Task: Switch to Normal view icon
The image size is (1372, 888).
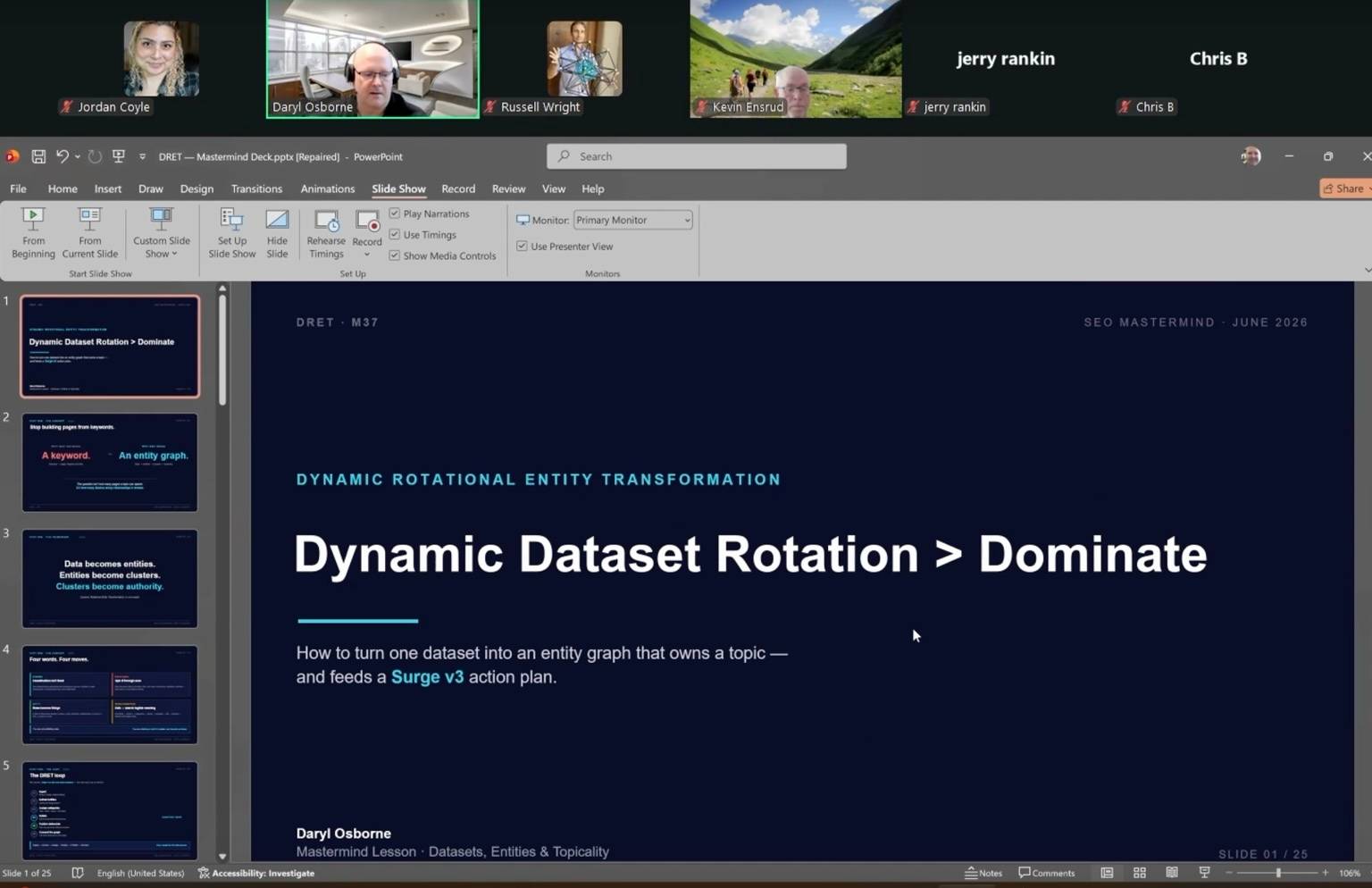Action: 1107,873
